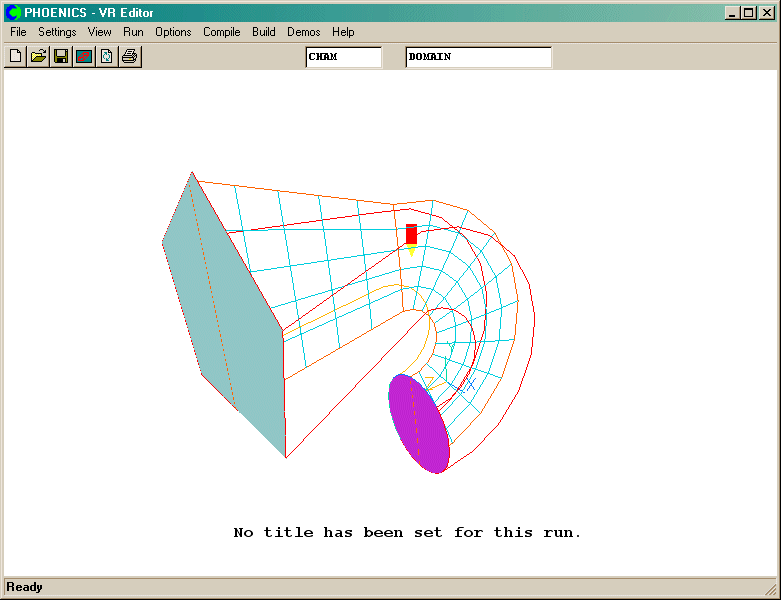
Task: Open the Options menu
Action: 173,32
